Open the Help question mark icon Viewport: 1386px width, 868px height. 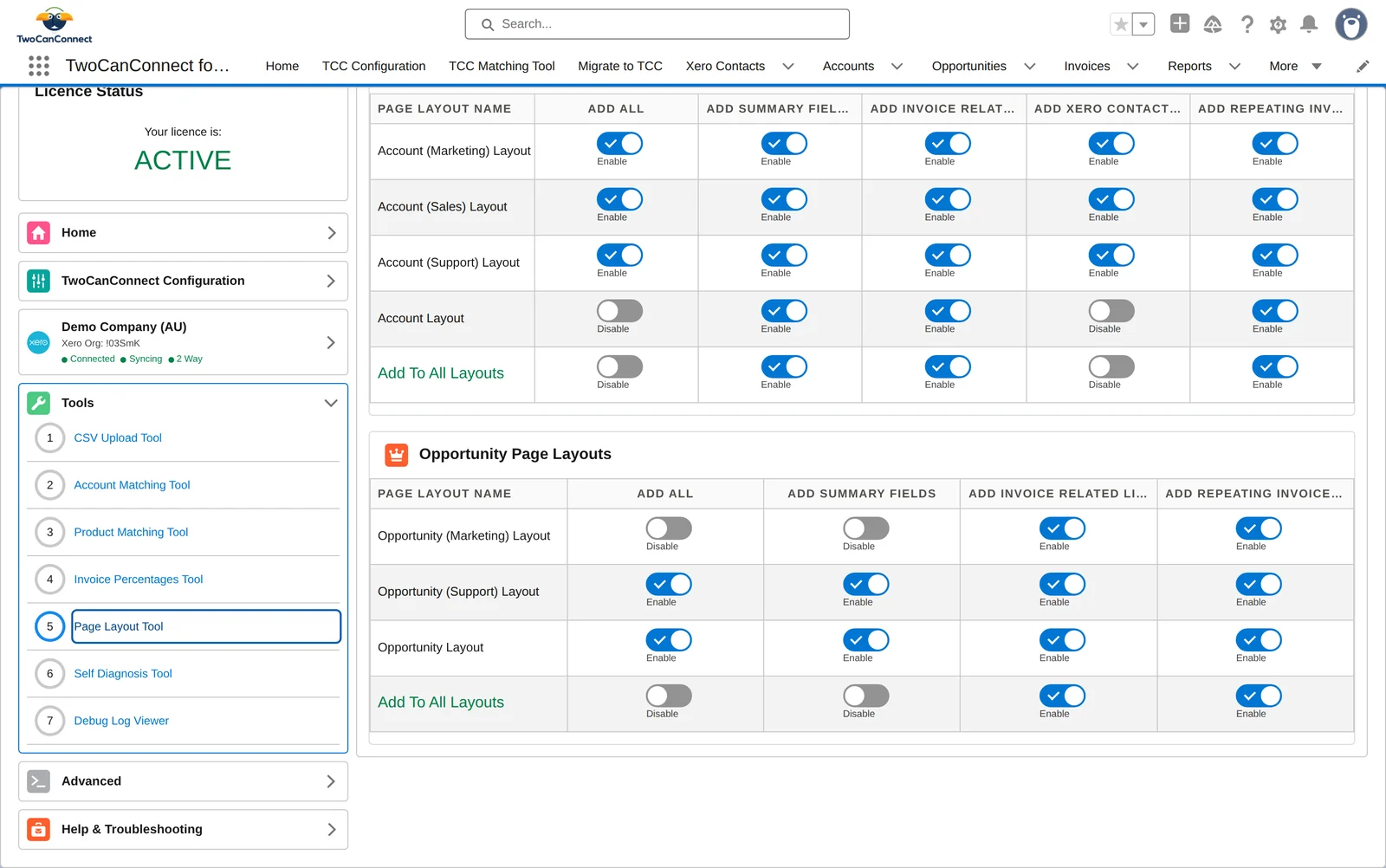(x=1247, y=24)
